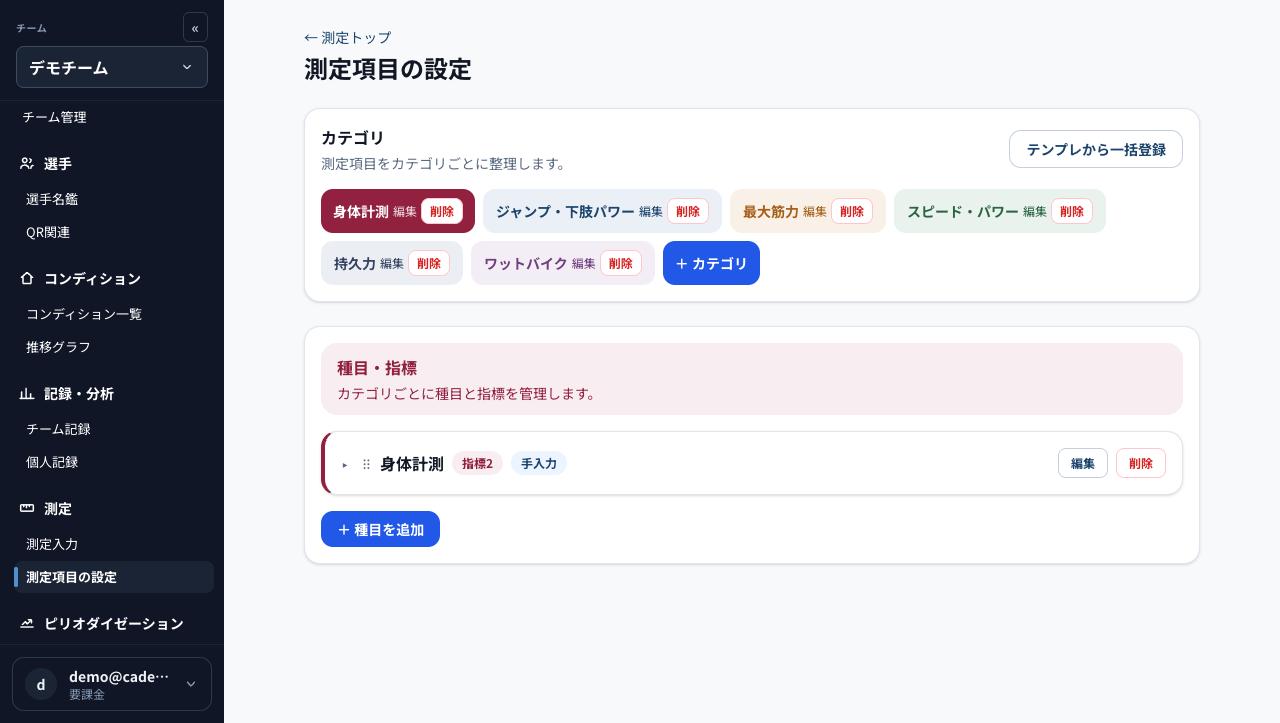
Task: Select the 最大筋力 category chip
Action: 771,211
